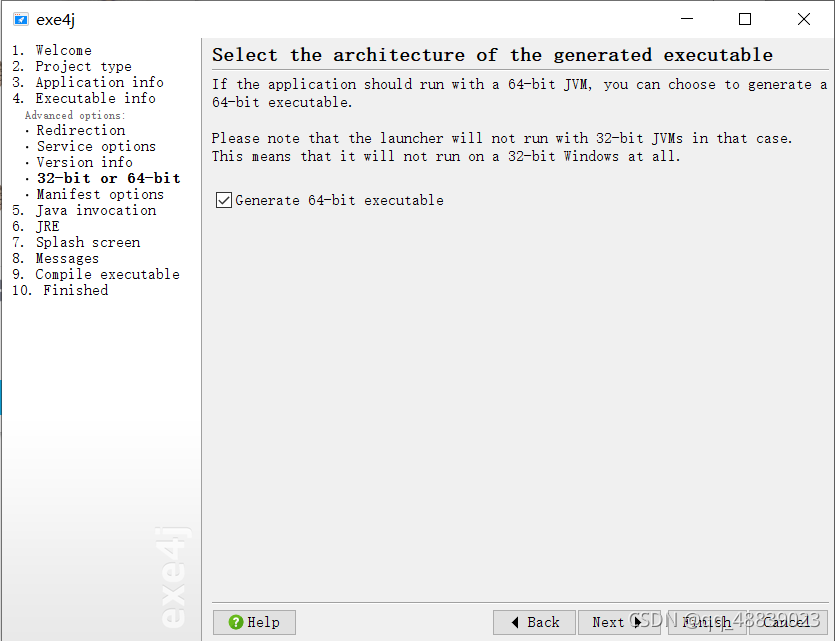Screen dimensions: 835x641
Task: Click the Next arrow icon
Action: [x=637, y=622]
